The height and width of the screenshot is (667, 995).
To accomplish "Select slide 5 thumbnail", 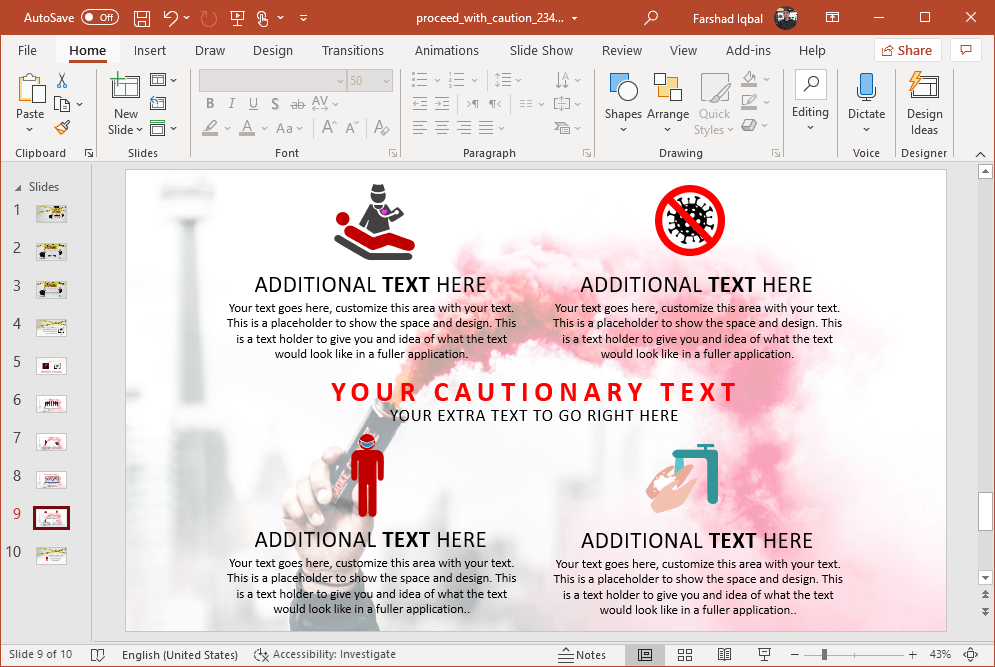I will tap(51, 366).
